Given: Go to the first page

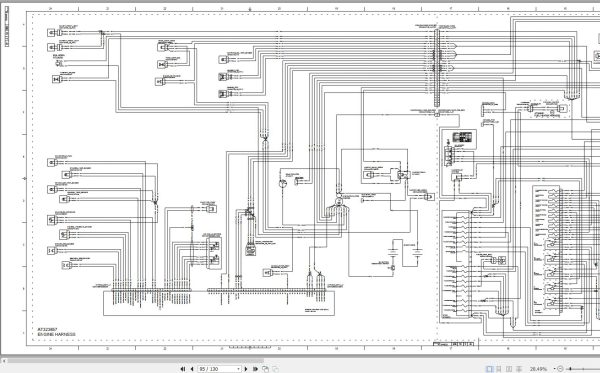Looking at the screenshot, I should coord(183,369).
